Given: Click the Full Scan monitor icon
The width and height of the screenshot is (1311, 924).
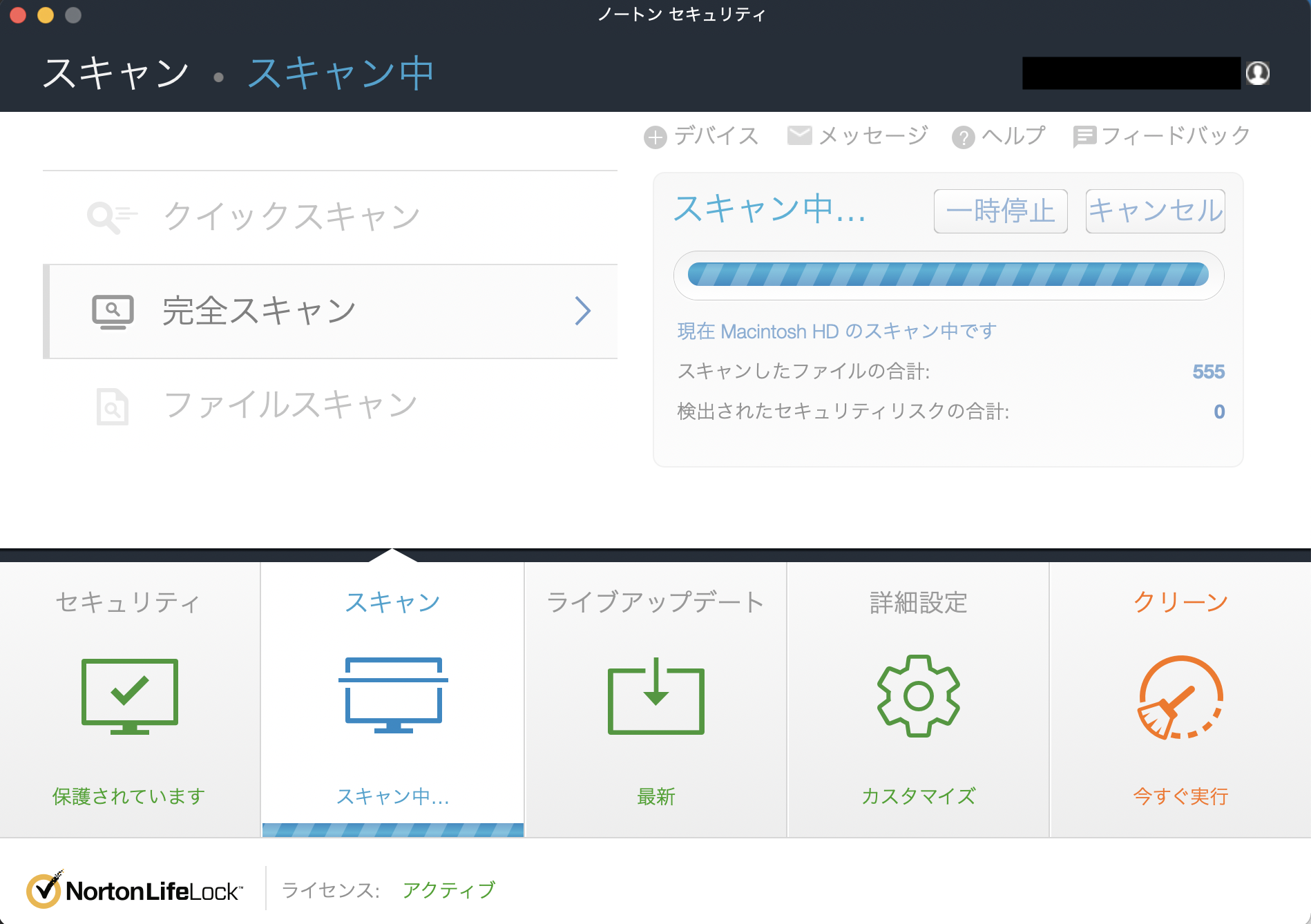Looking at the screenshot, I should click(113, 312).
